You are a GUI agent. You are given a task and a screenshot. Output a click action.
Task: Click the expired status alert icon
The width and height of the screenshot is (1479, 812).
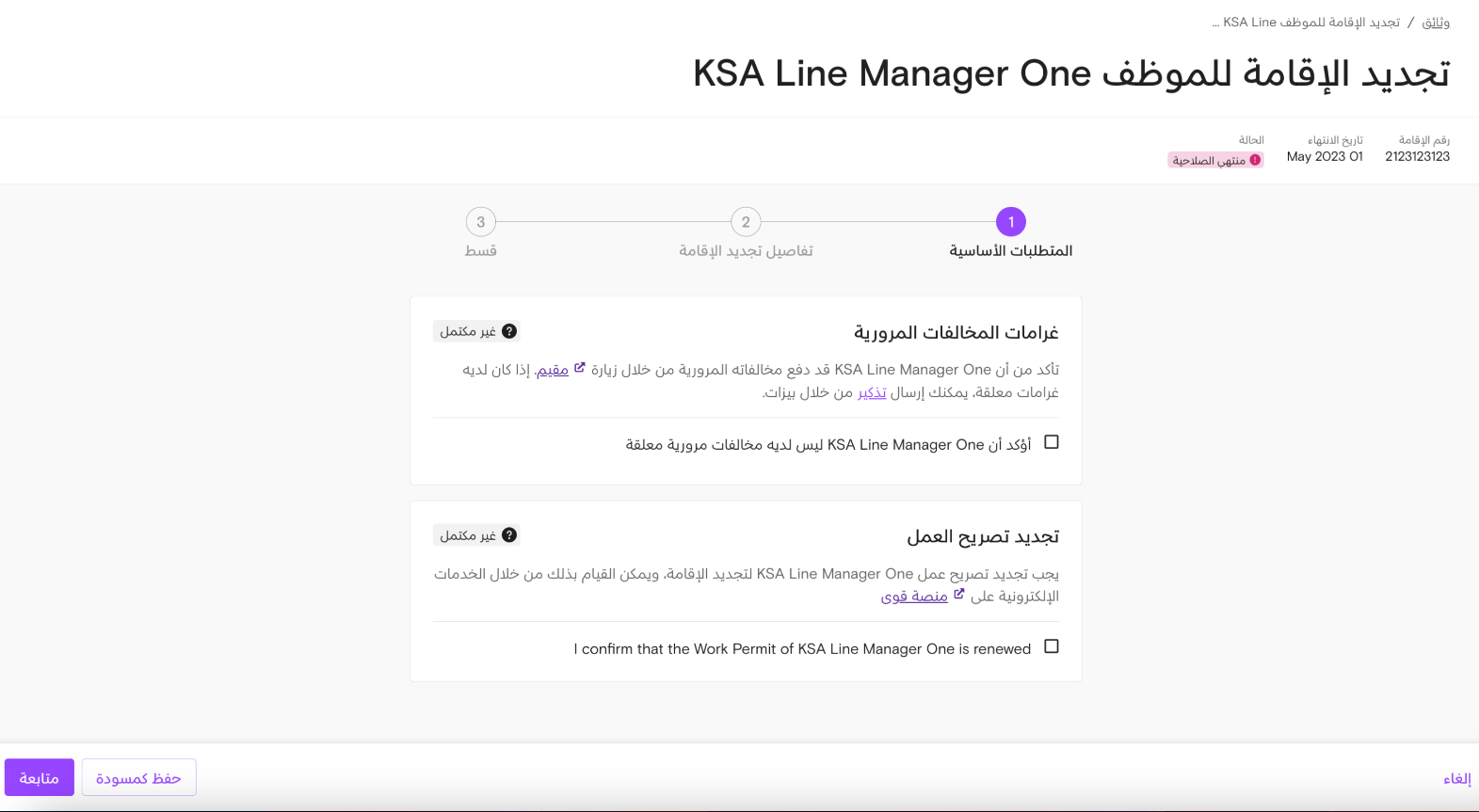click(x=1255, y=160)
